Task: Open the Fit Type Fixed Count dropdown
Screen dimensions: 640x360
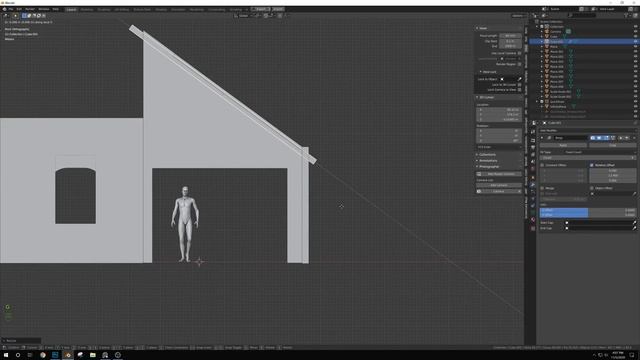Action: coord(599,152)
